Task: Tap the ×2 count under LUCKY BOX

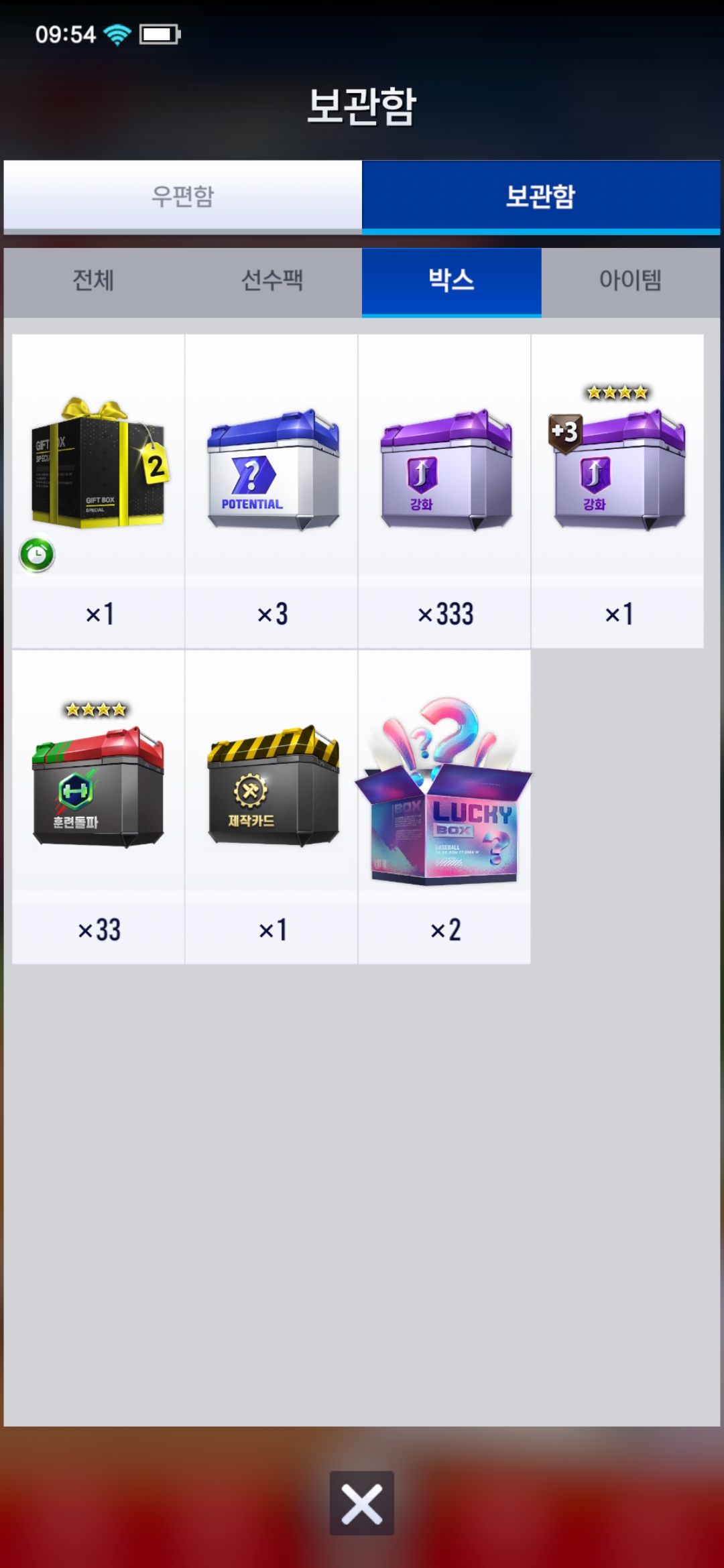Action: [x=446, y=929]
